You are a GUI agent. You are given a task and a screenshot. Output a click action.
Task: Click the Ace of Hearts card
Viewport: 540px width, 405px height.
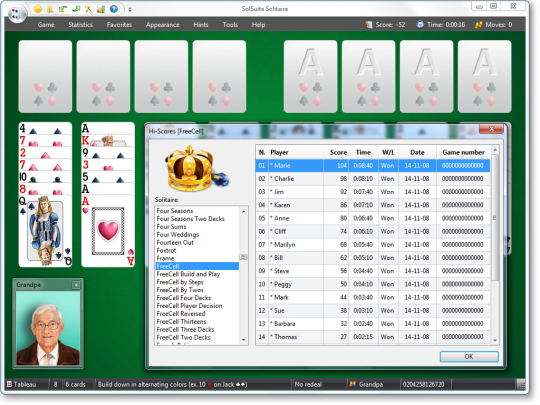click(x=108, y=231)
